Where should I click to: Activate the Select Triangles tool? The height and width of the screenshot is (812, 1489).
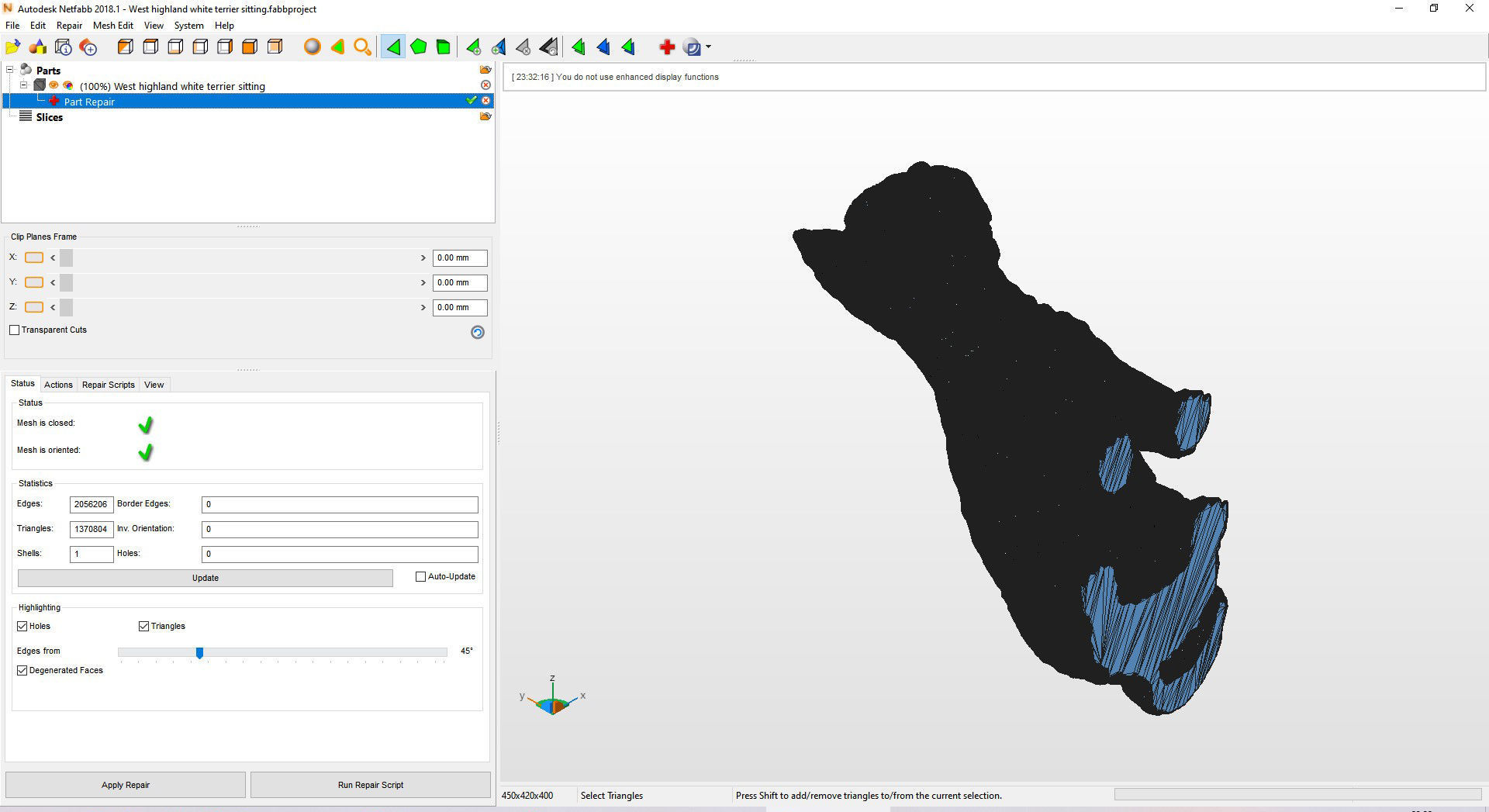pos(393,47)
